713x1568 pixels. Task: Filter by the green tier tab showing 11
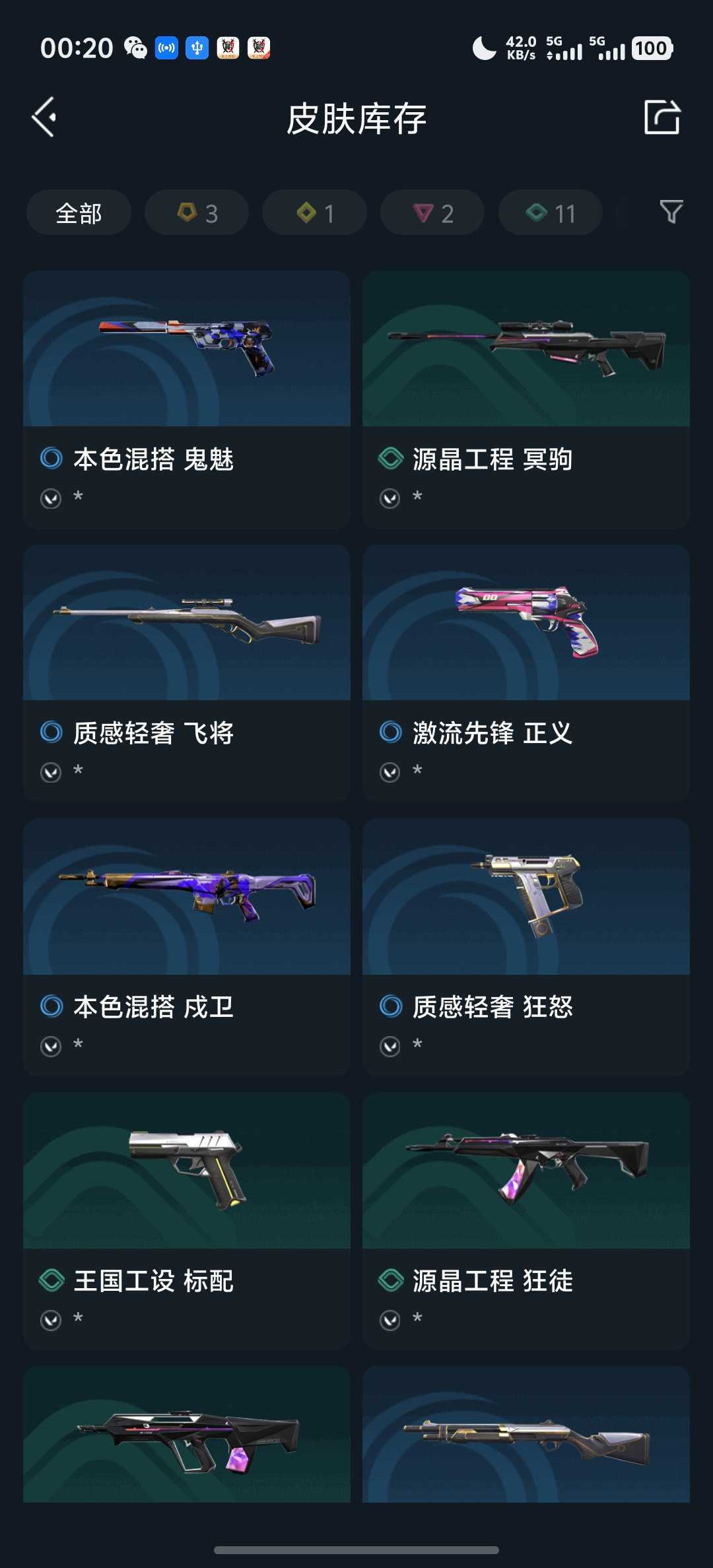point(551,212)
